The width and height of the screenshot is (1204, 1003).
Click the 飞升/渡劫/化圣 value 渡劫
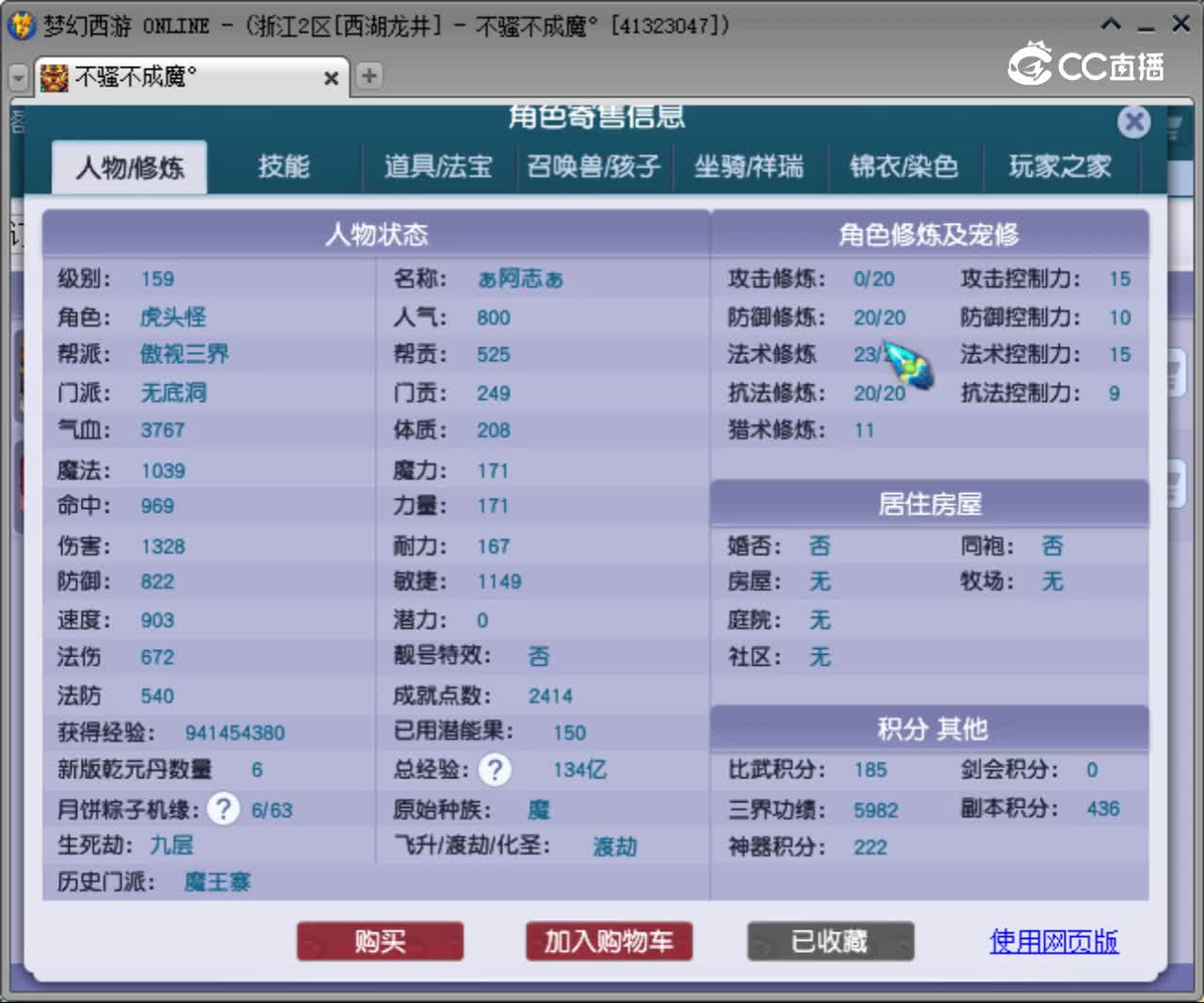(x=615, y=846)
